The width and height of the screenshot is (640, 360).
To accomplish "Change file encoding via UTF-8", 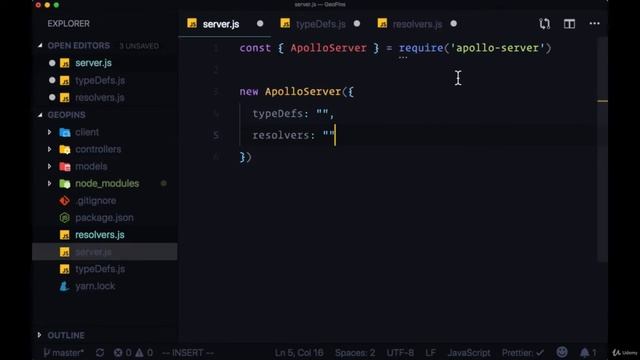I will 400,353.
